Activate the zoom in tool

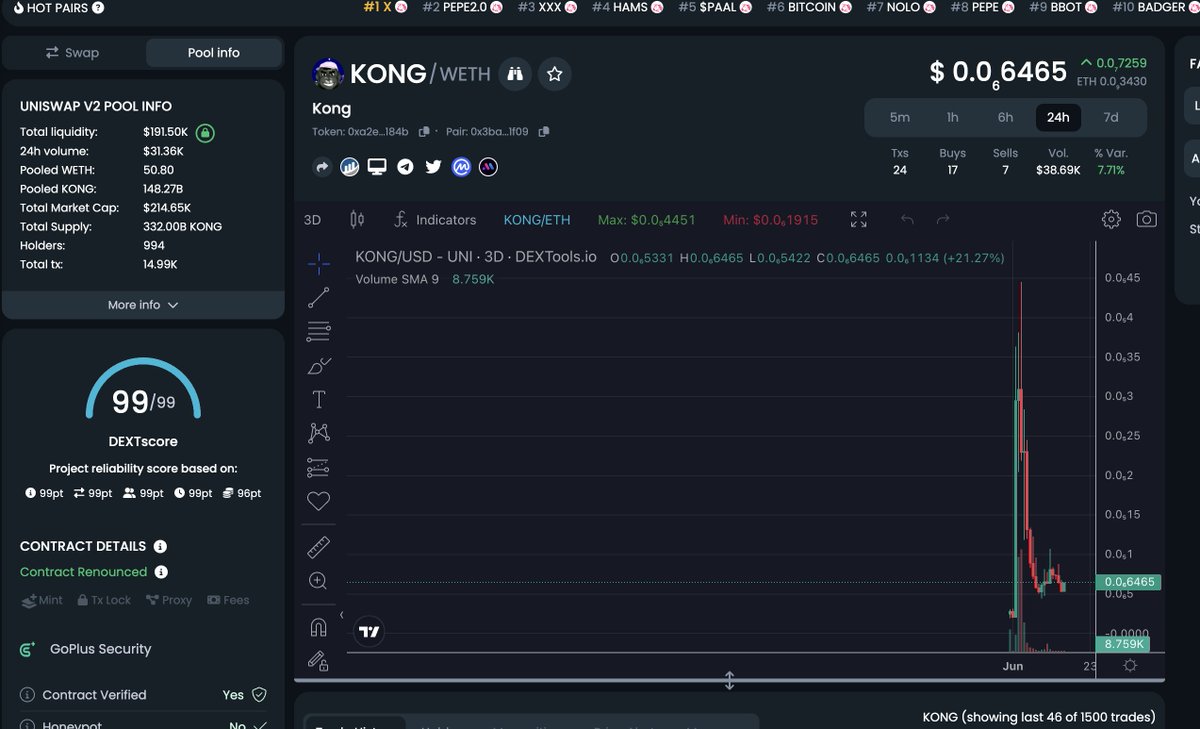[x=319, y=581]
